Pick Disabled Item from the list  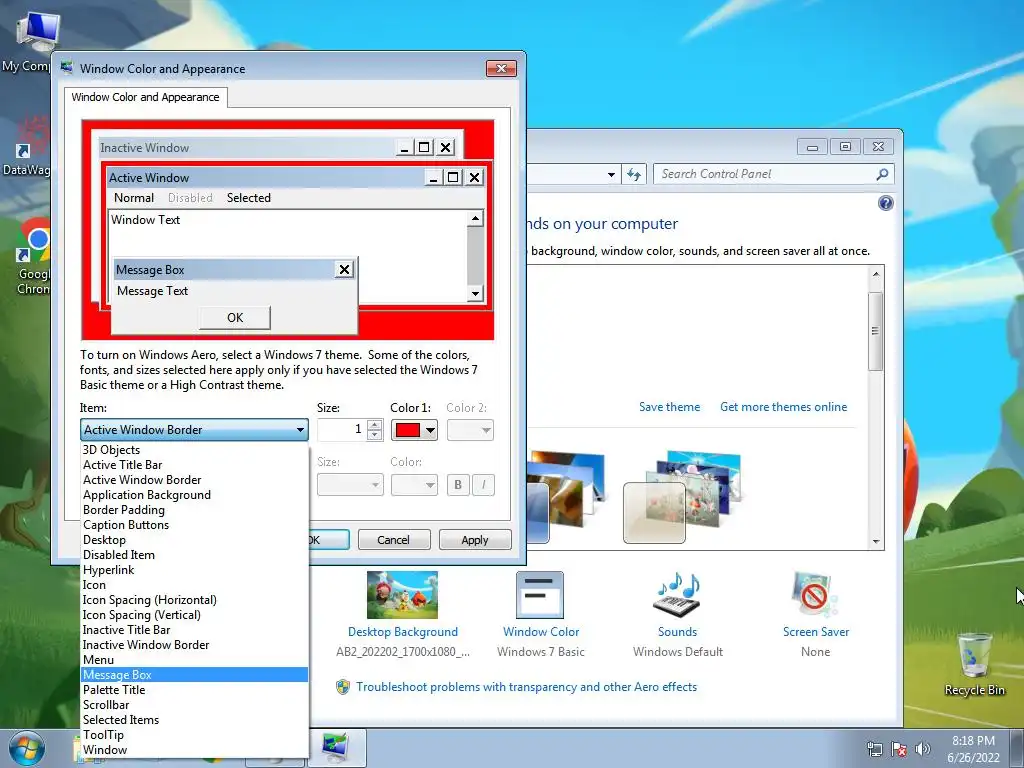click(x=195, y=554)
